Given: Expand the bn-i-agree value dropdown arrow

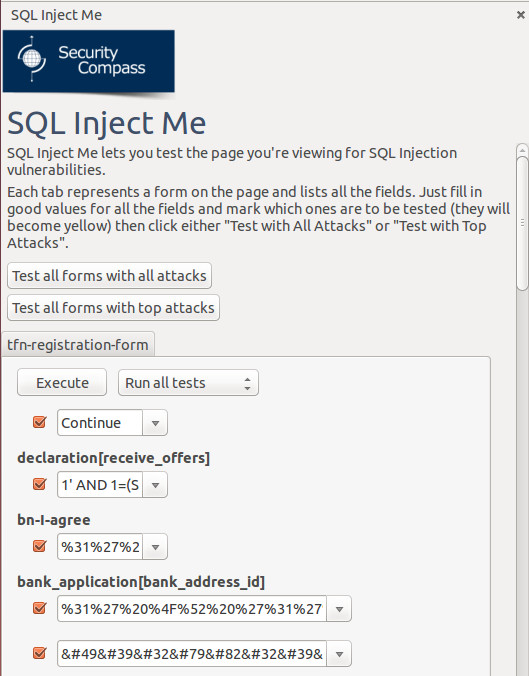Looking at the screenshot, I should 155,547.
